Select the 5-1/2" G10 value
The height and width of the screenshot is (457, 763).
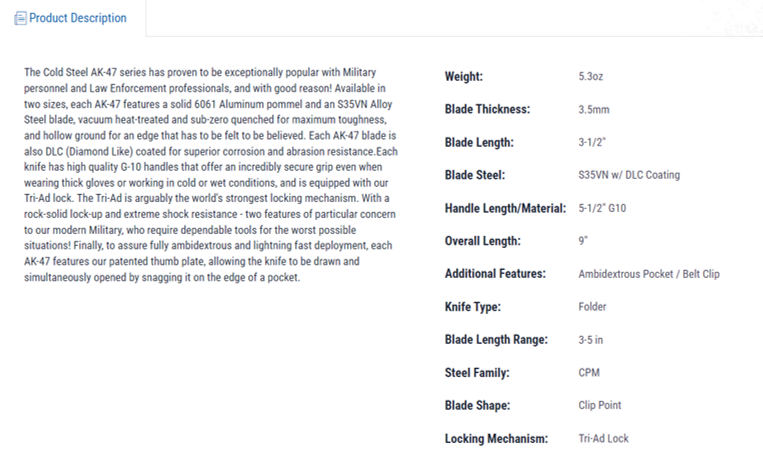[602, 208]
